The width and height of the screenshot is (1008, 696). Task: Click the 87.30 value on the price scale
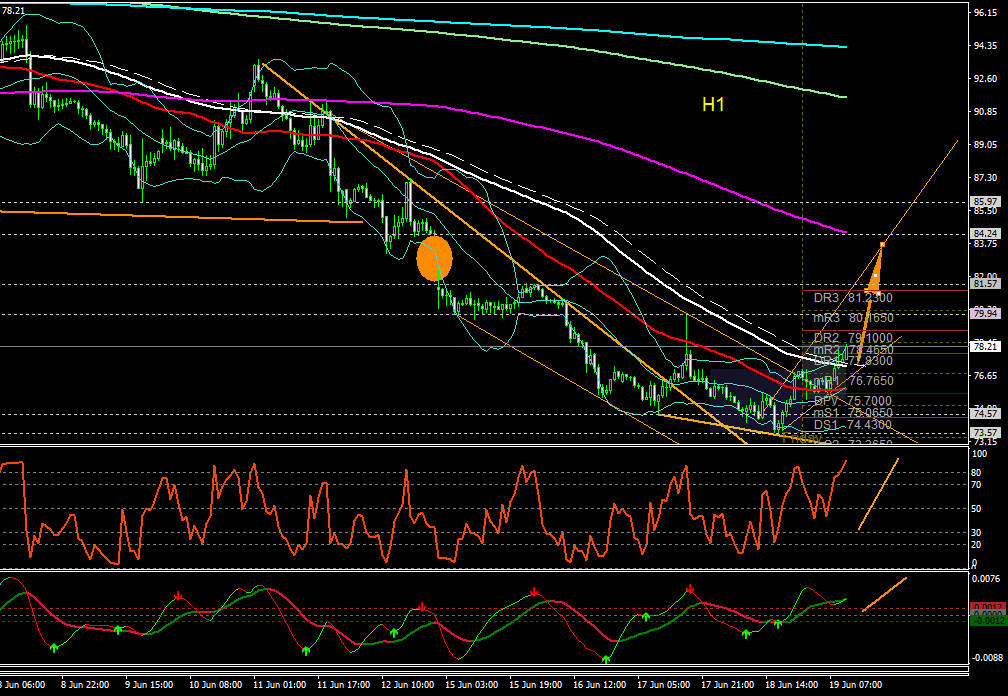tap(986, 177)
